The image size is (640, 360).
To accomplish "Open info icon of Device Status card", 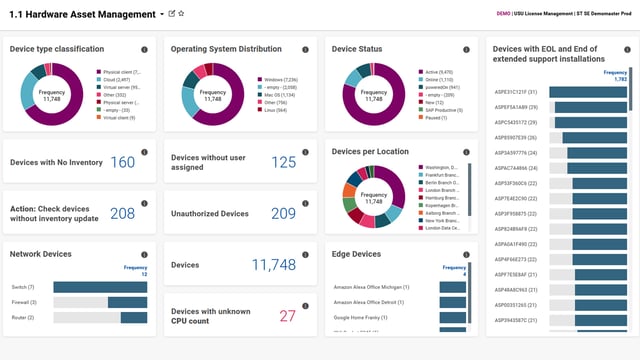I will point(466,49).
